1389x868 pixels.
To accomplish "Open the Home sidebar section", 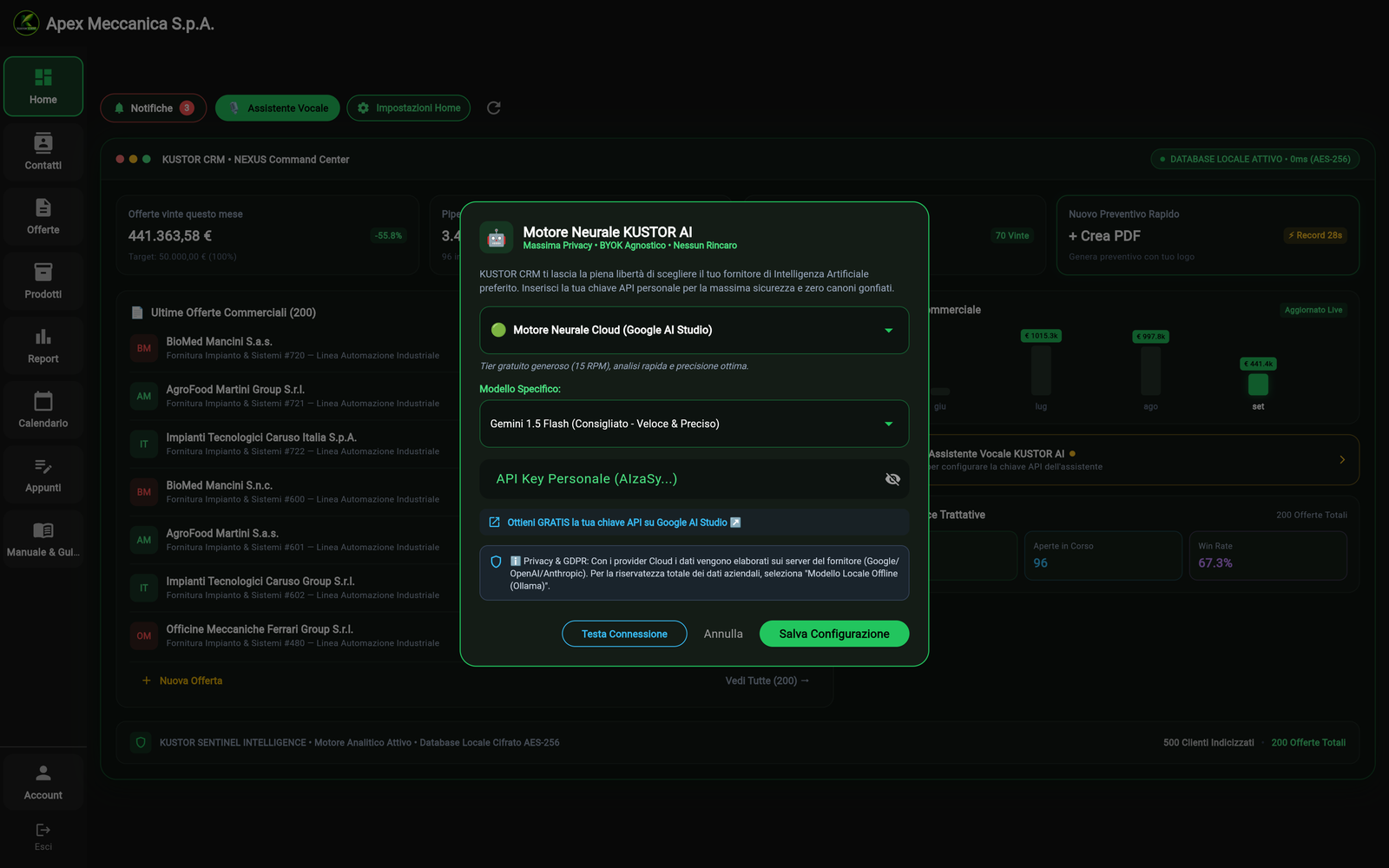I will [x=43, y=87].
